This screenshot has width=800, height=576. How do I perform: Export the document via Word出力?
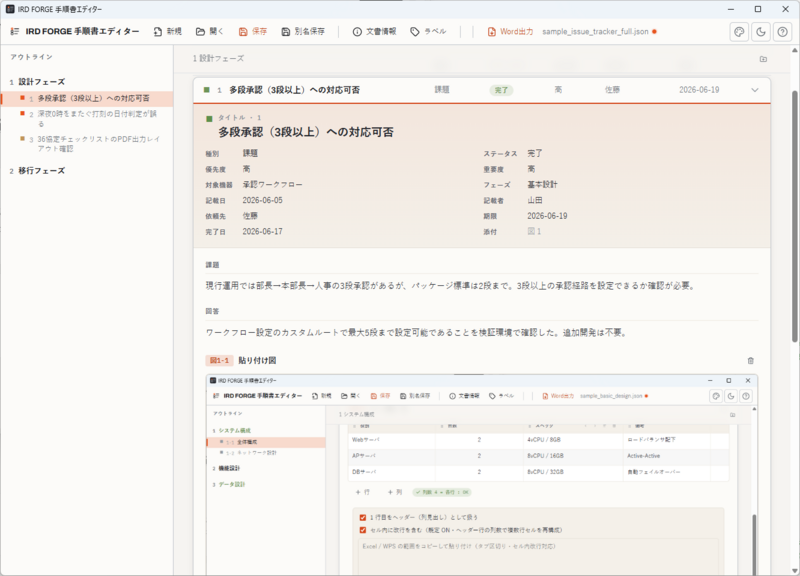[x=510, y=31]
